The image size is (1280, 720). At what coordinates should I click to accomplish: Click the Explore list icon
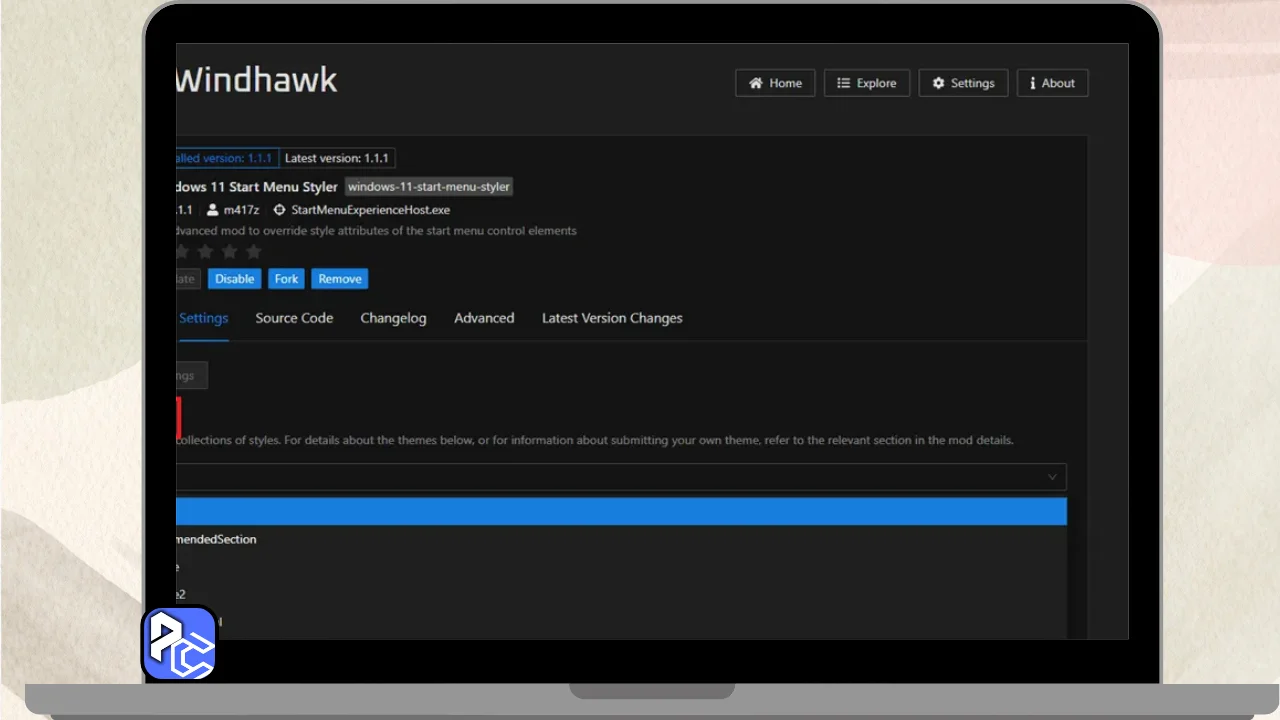tap(843, 83)
